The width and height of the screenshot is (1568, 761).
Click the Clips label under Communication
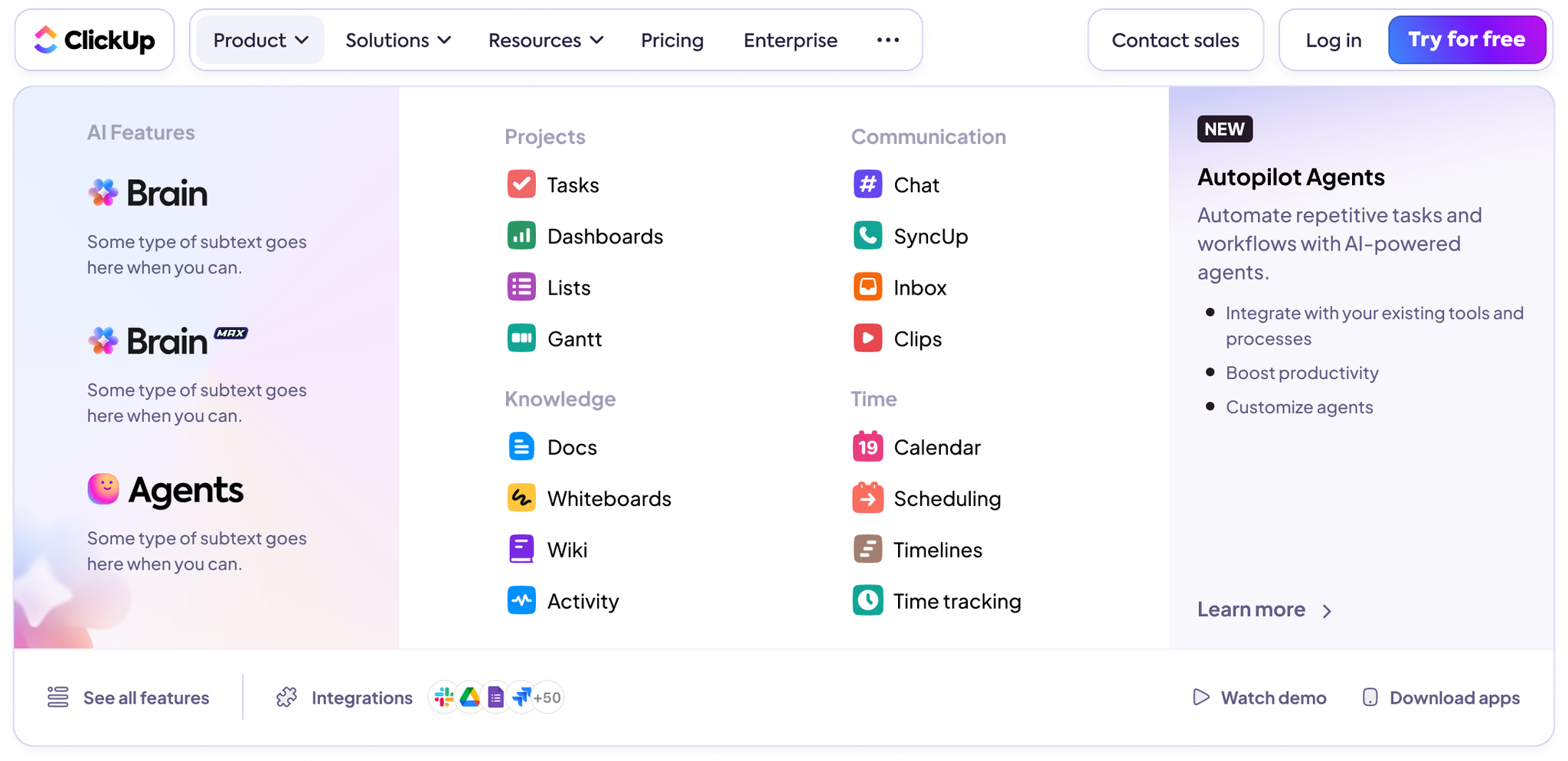[917, 338]
